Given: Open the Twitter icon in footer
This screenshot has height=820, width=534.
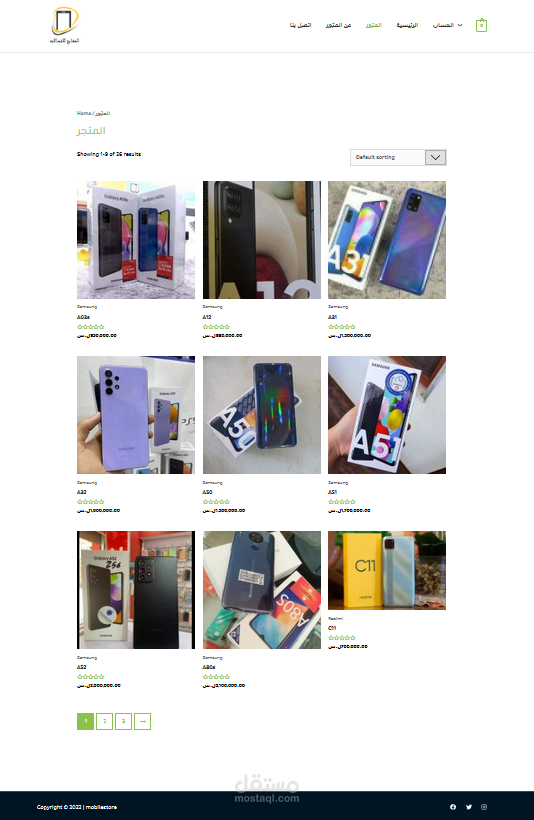Looking at the screenshot, I should tap(469, 807).
